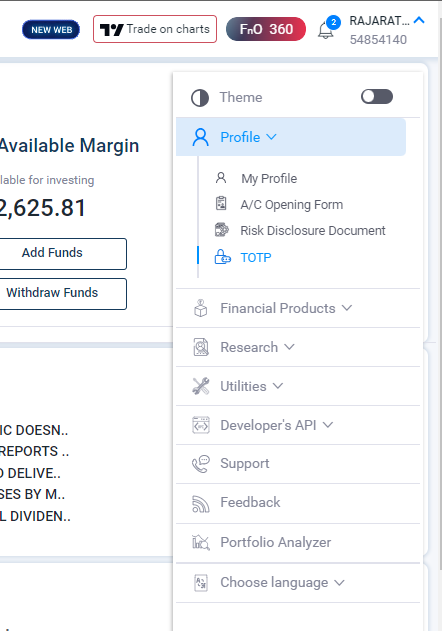Click the TOTP lock icon

[x=222, y=257]
